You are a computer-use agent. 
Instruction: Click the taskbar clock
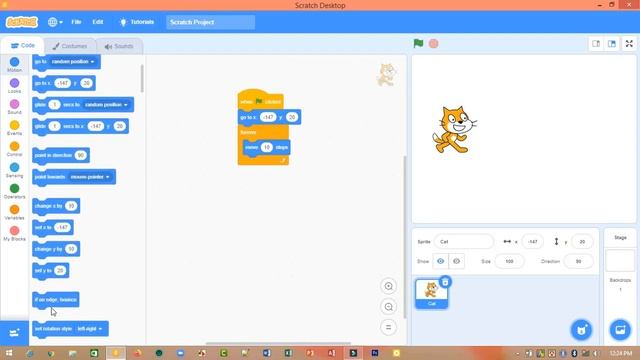point(620,353)
